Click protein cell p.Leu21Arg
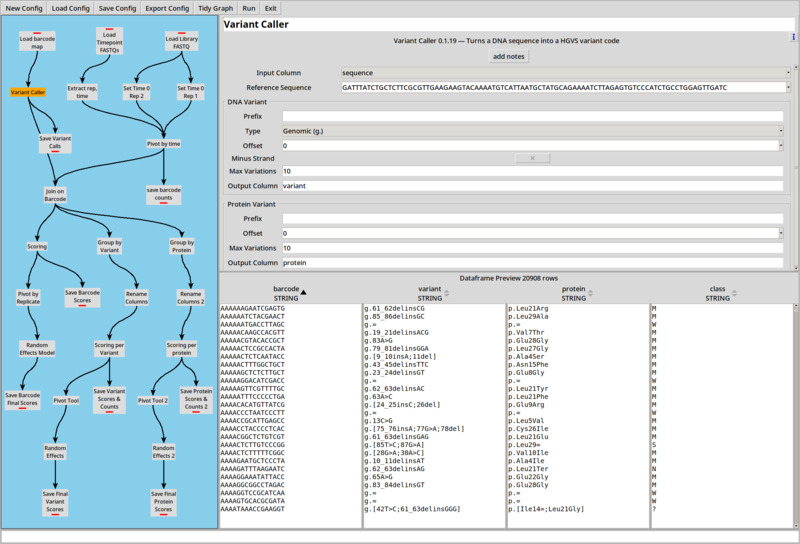The image size is (800, 544). pyautogui.click(x=528, y=308)
